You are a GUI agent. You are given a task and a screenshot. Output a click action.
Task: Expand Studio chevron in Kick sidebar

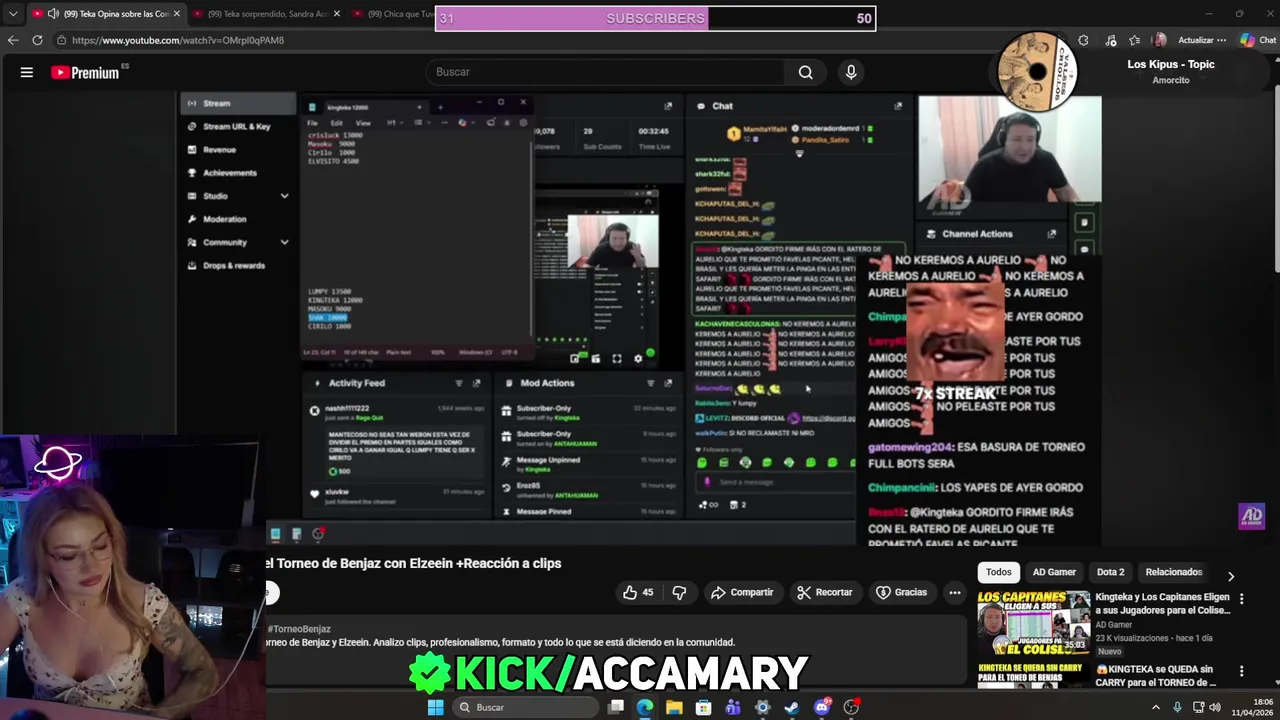[x=284, y=196]
